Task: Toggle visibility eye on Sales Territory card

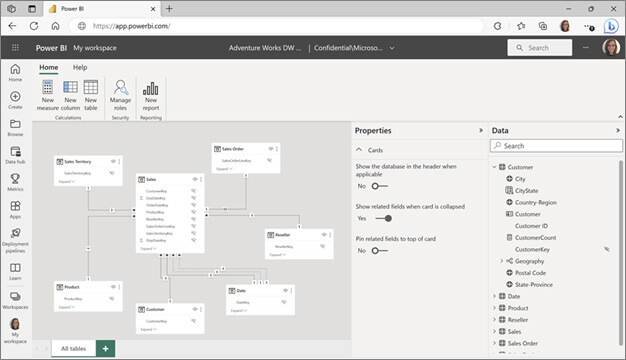Action: 113,162
